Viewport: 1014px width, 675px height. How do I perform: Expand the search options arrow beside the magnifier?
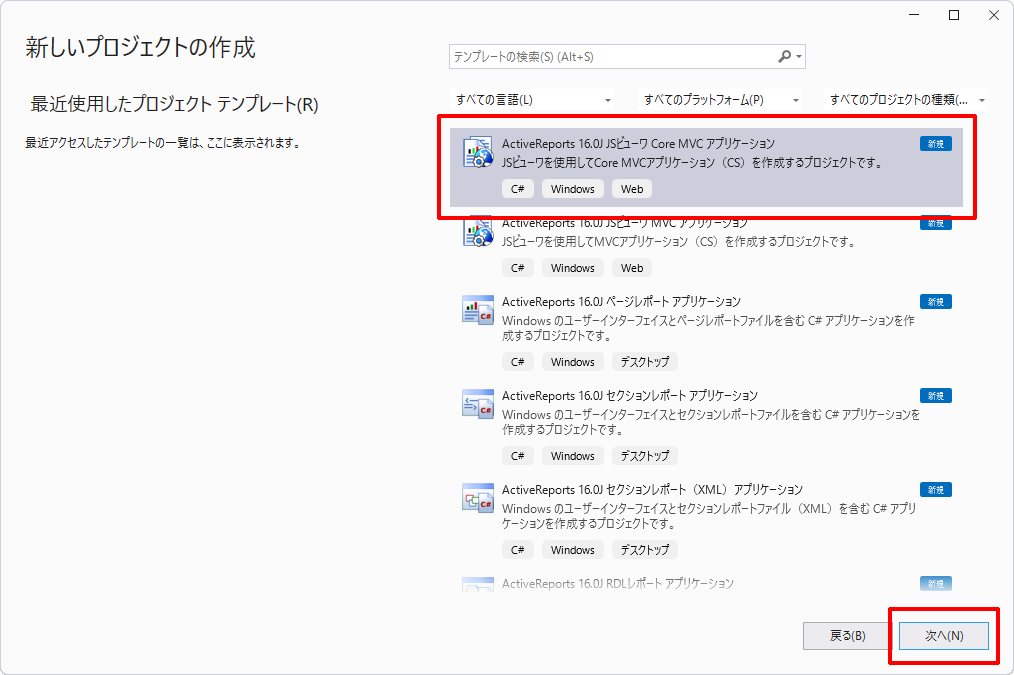click(x=799, y=57)
